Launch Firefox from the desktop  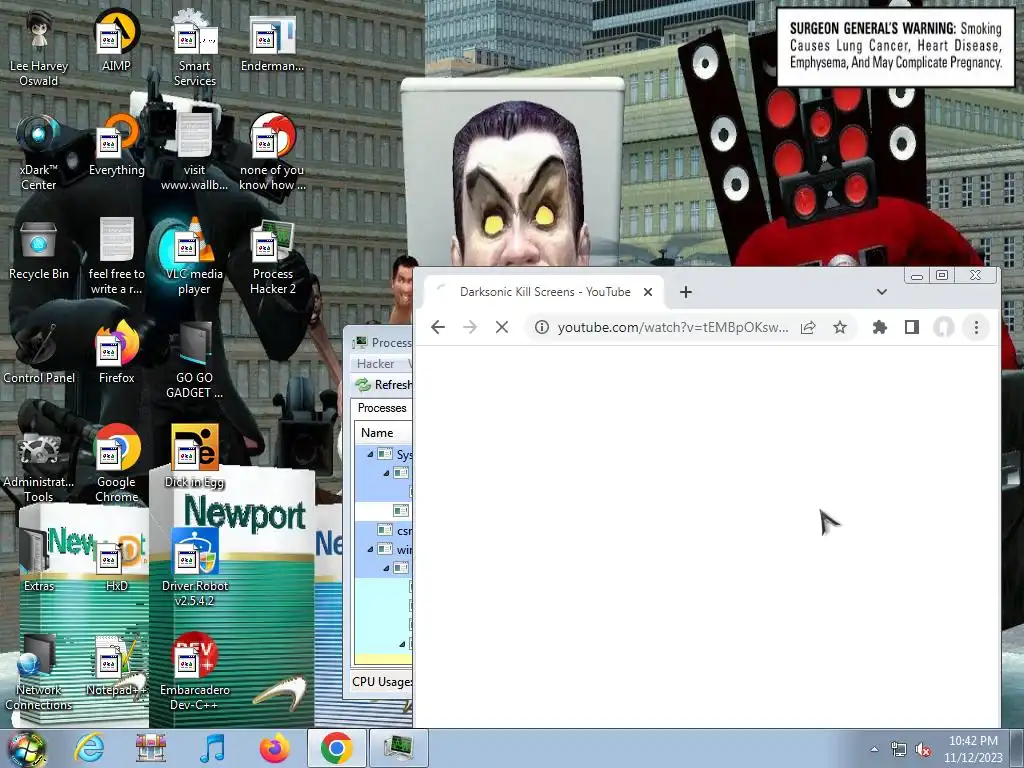tap(116, 353)
